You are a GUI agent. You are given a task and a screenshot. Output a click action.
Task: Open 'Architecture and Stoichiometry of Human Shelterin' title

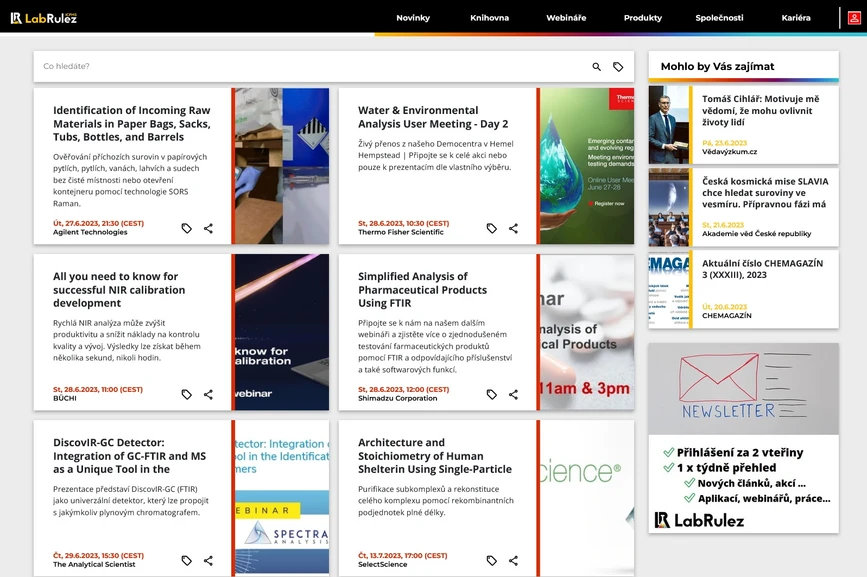point(435,456)
